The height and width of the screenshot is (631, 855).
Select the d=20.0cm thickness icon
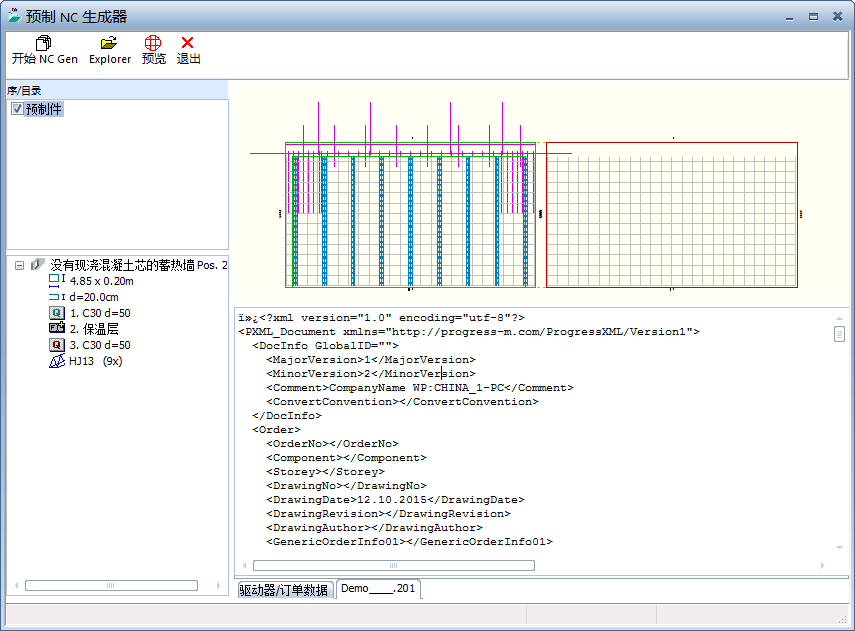click(x=57, y=297)
